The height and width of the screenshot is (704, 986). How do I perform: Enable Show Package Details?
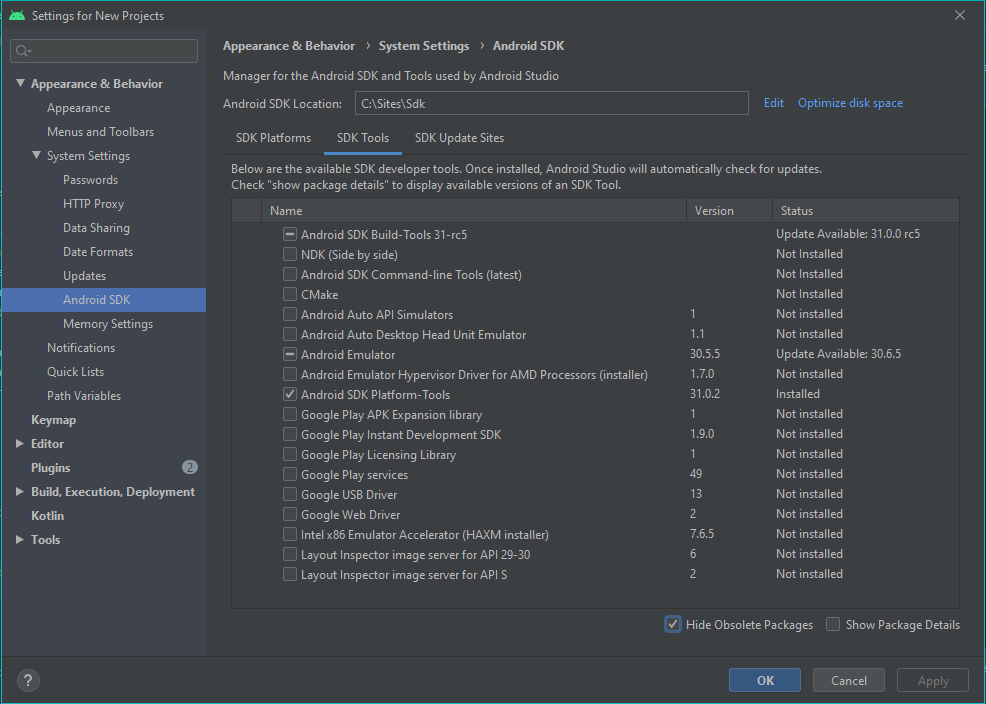pyautogui.click(x=832, y=623)
